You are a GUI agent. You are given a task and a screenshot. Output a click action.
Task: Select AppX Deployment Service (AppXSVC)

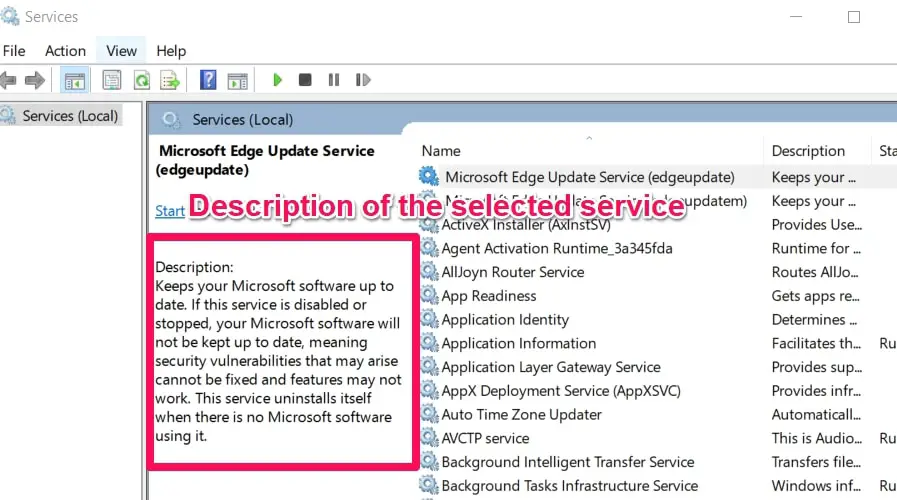(561, 391)
